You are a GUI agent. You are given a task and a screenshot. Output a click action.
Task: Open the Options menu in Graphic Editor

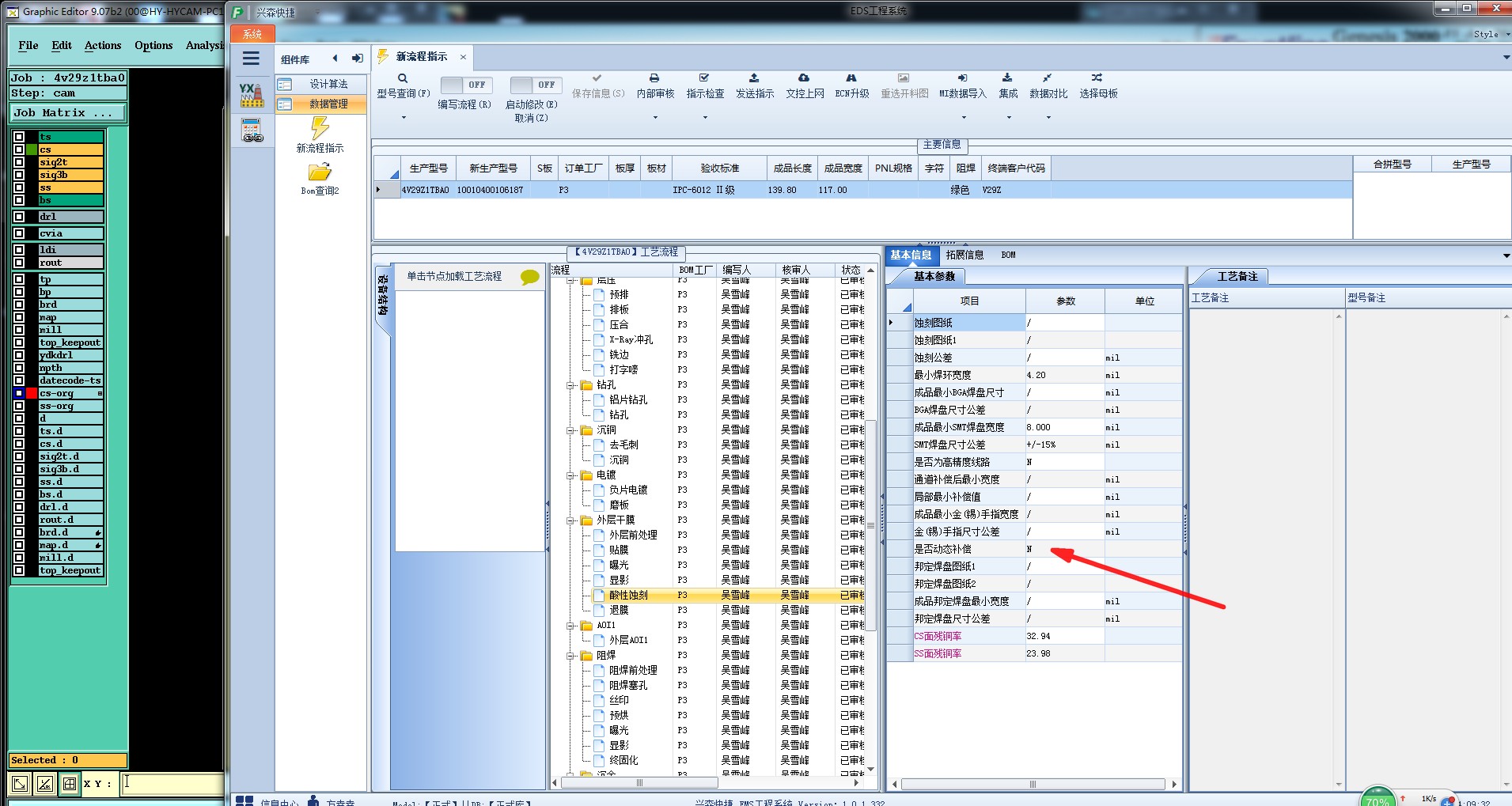tap(153, 46)
